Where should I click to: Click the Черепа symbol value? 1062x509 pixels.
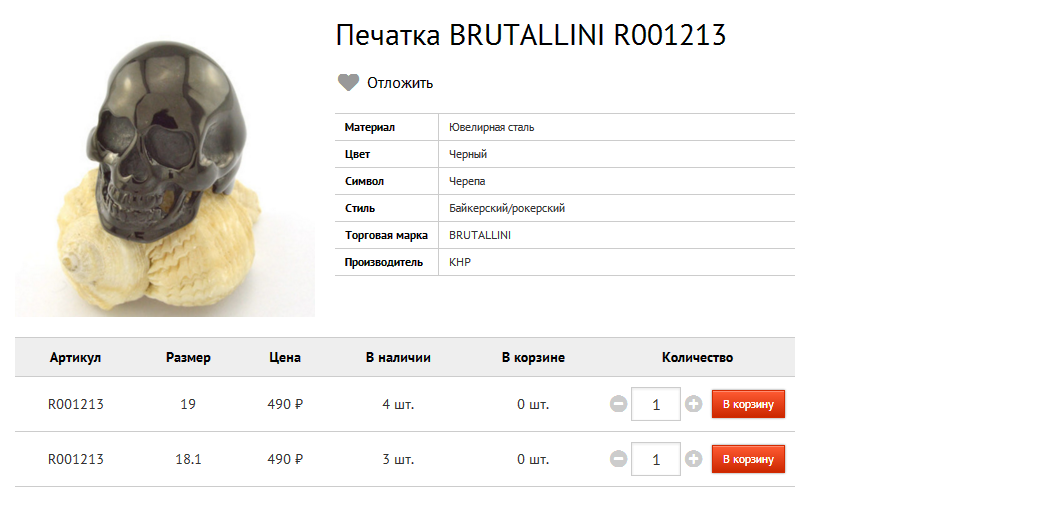[467, 182]
